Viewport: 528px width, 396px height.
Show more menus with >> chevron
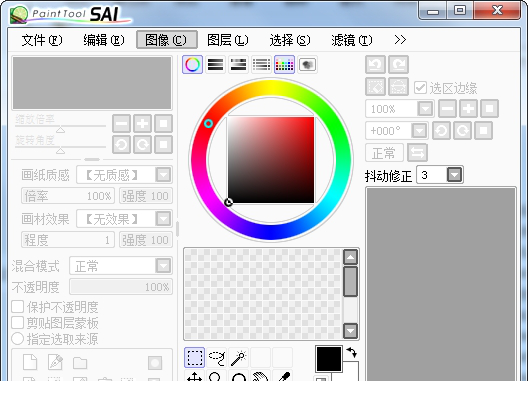pos(400,40)
